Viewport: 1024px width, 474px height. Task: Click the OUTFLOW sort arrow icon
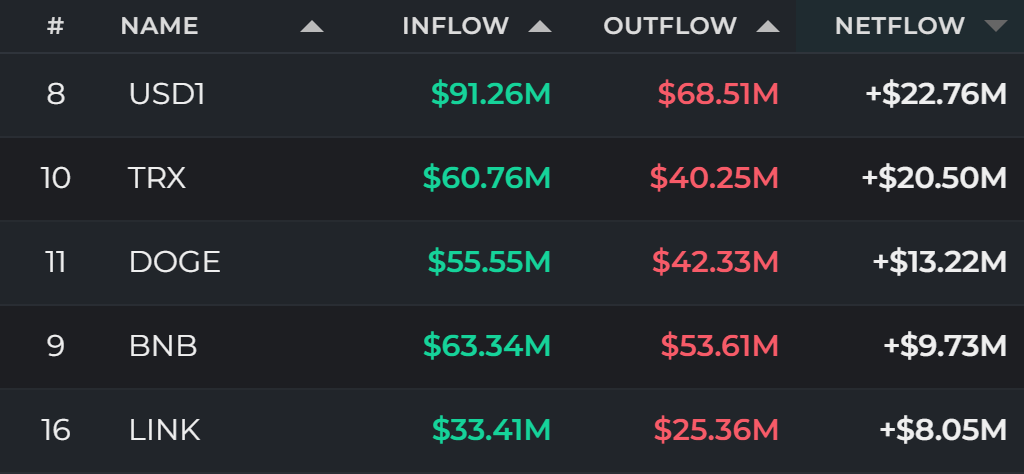click(x=768, y=26)
